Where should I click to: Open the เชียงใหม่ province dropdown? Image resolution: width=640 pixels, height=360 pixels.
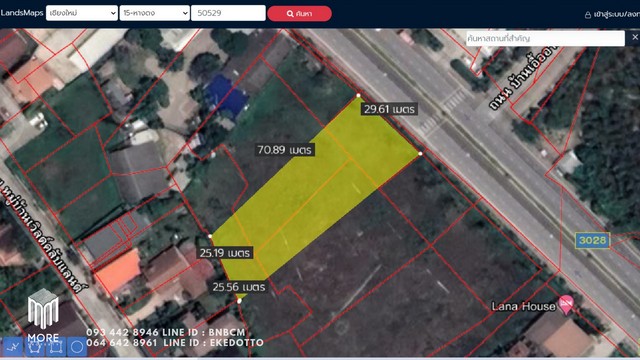point(82,13)
